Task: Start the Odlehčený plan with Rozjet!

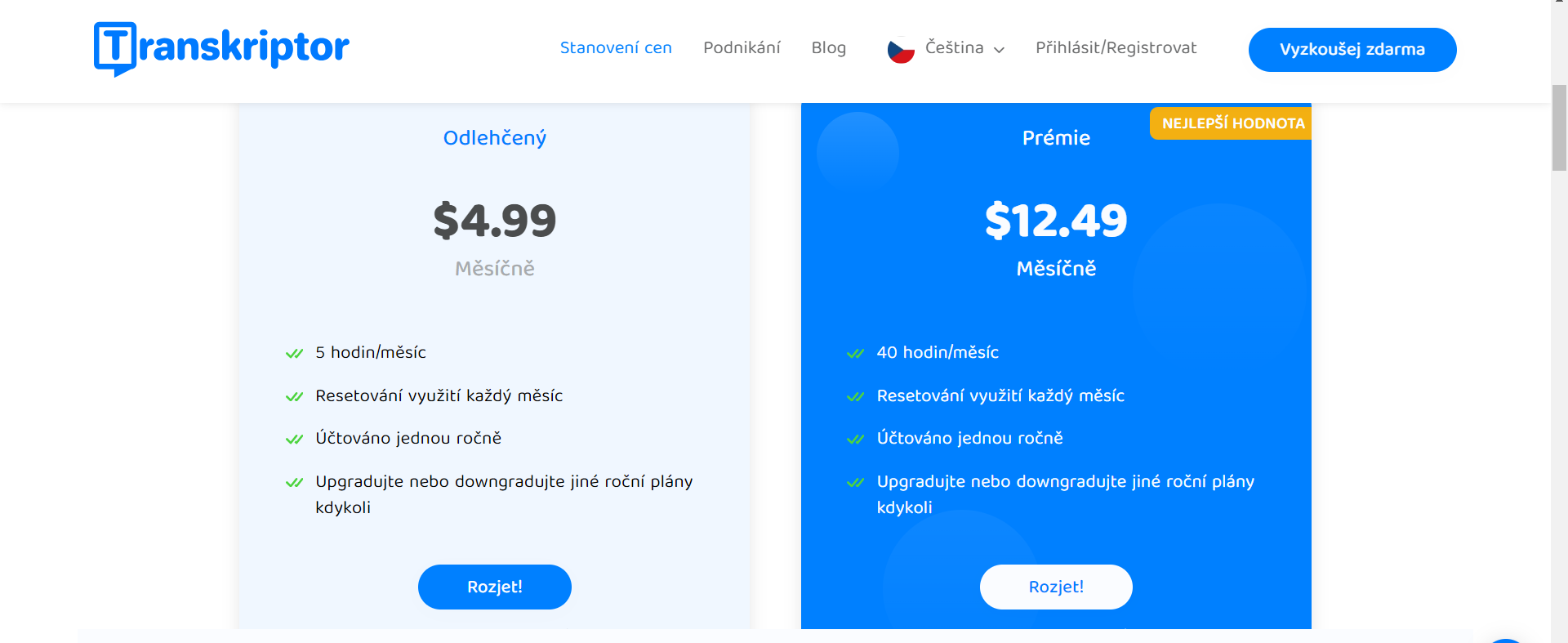Action: coord(495,587)
